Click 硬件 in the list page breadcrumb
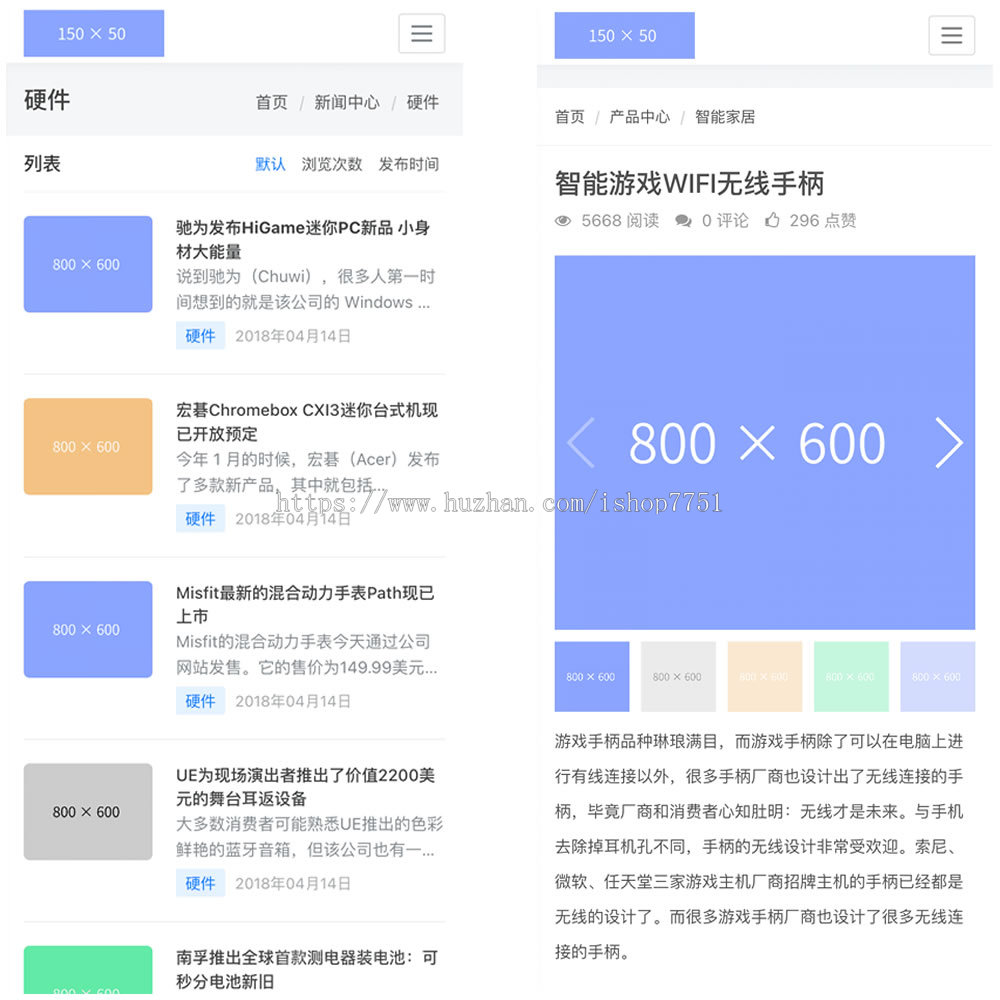The width and height of the screenshot is (1000, 1000). pyautogui.click(x=423, y=102)
